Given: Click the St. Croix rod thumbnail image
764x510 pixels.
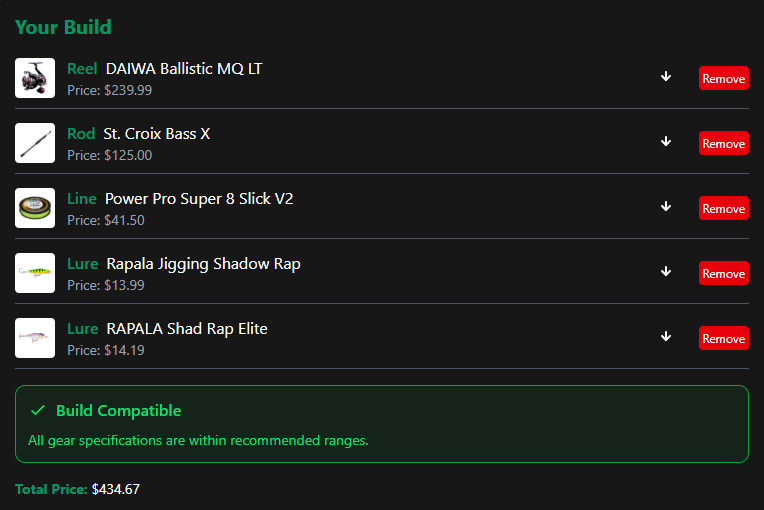Looking at the screenshot, I should pos(35,143).
